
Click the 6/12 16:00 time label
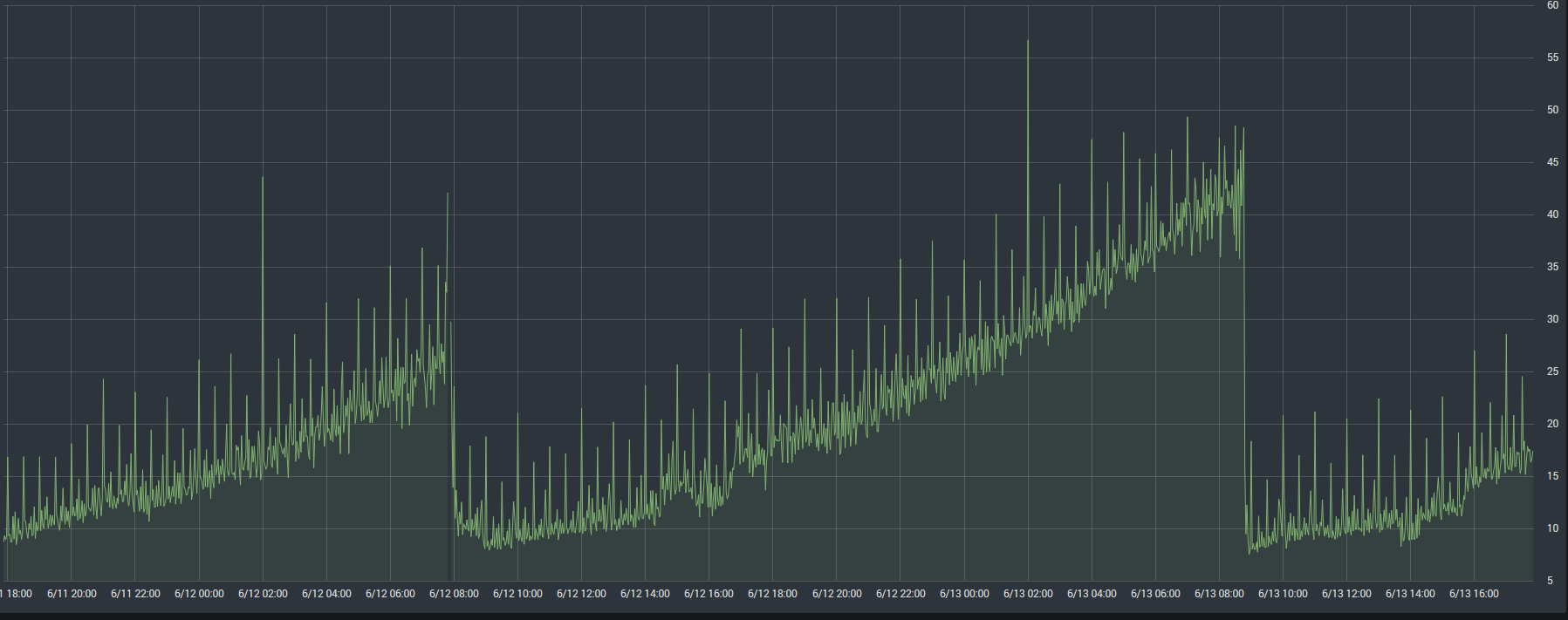709,594
